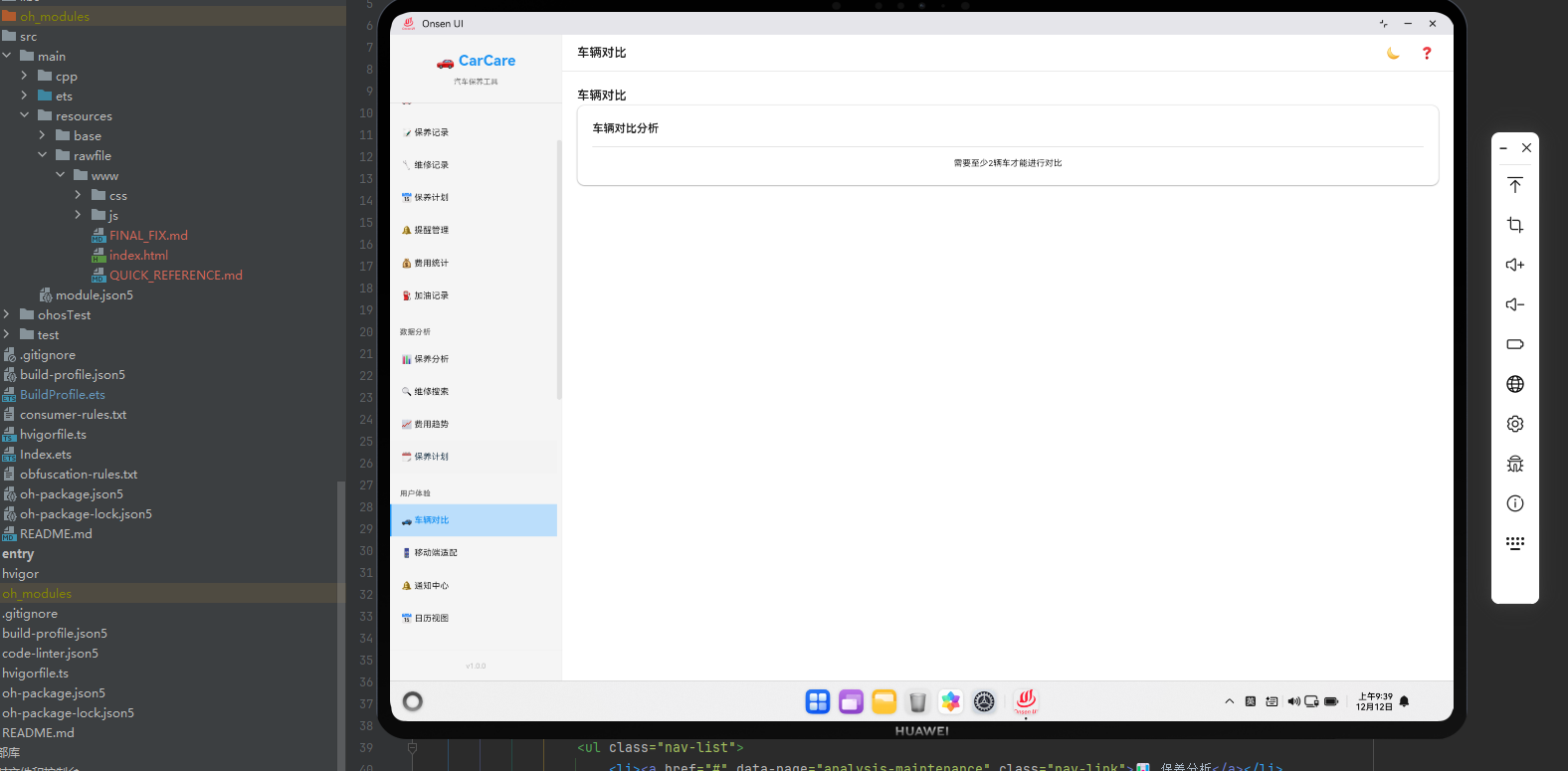Select code-linter.json5 in the project tree
1568x771 pixels.
tap(50, 654)
